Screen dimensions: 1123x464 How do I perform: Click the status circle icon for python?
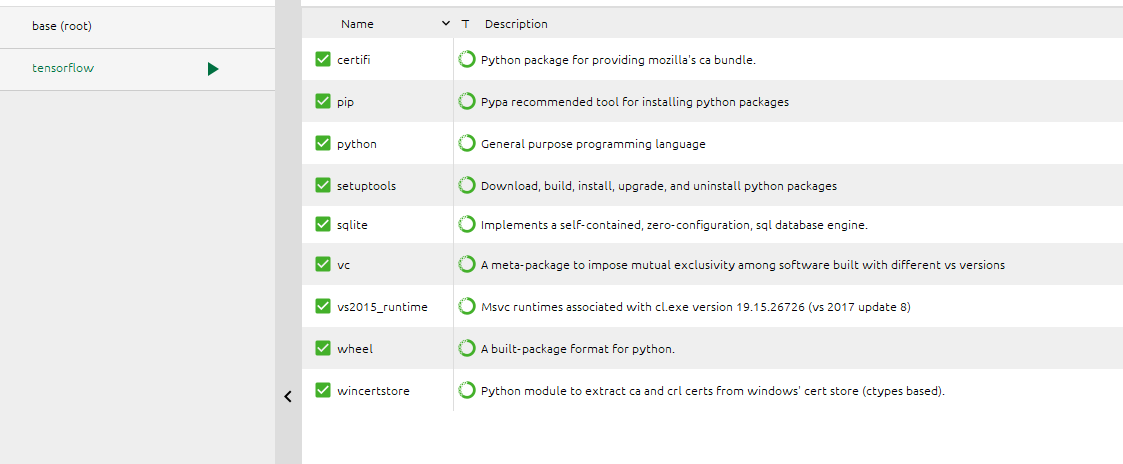tap(466, 144)
